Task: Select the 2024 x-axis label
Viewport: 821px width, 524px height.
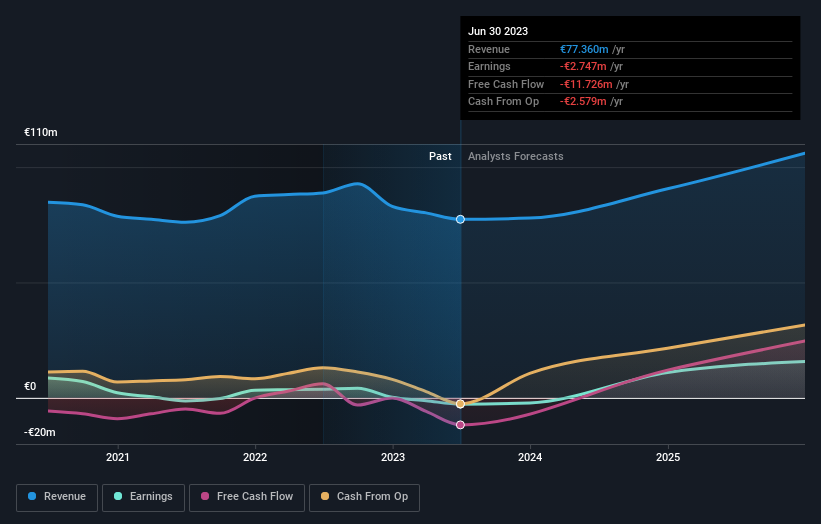Action: [530, 457]
